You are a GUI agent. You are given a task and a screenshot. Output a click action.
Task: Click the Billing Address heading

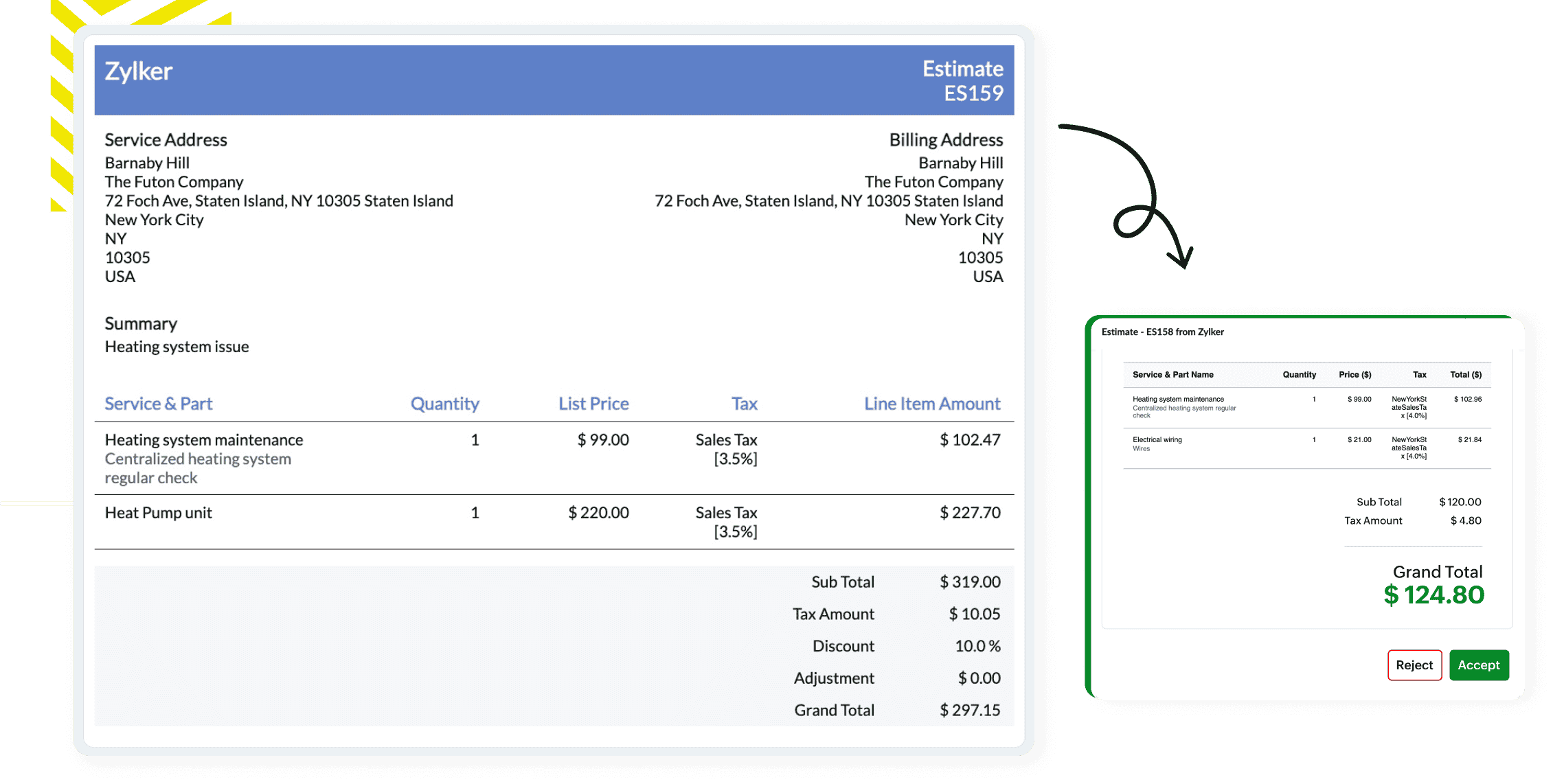point(945,140)
